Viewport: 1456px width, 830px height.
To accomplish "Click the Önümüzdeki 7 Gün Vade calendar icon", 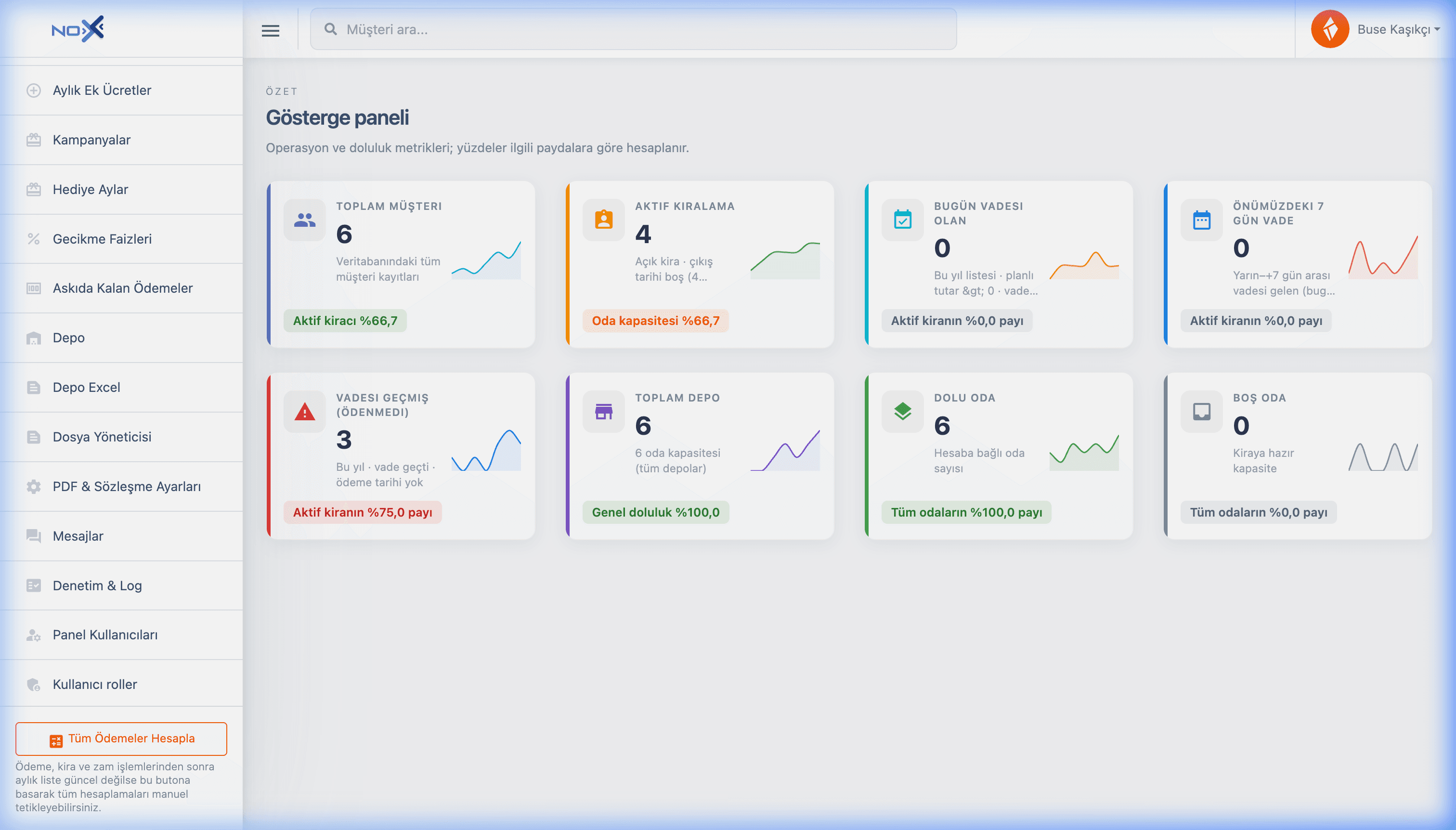I will (x=1201, y=220).
